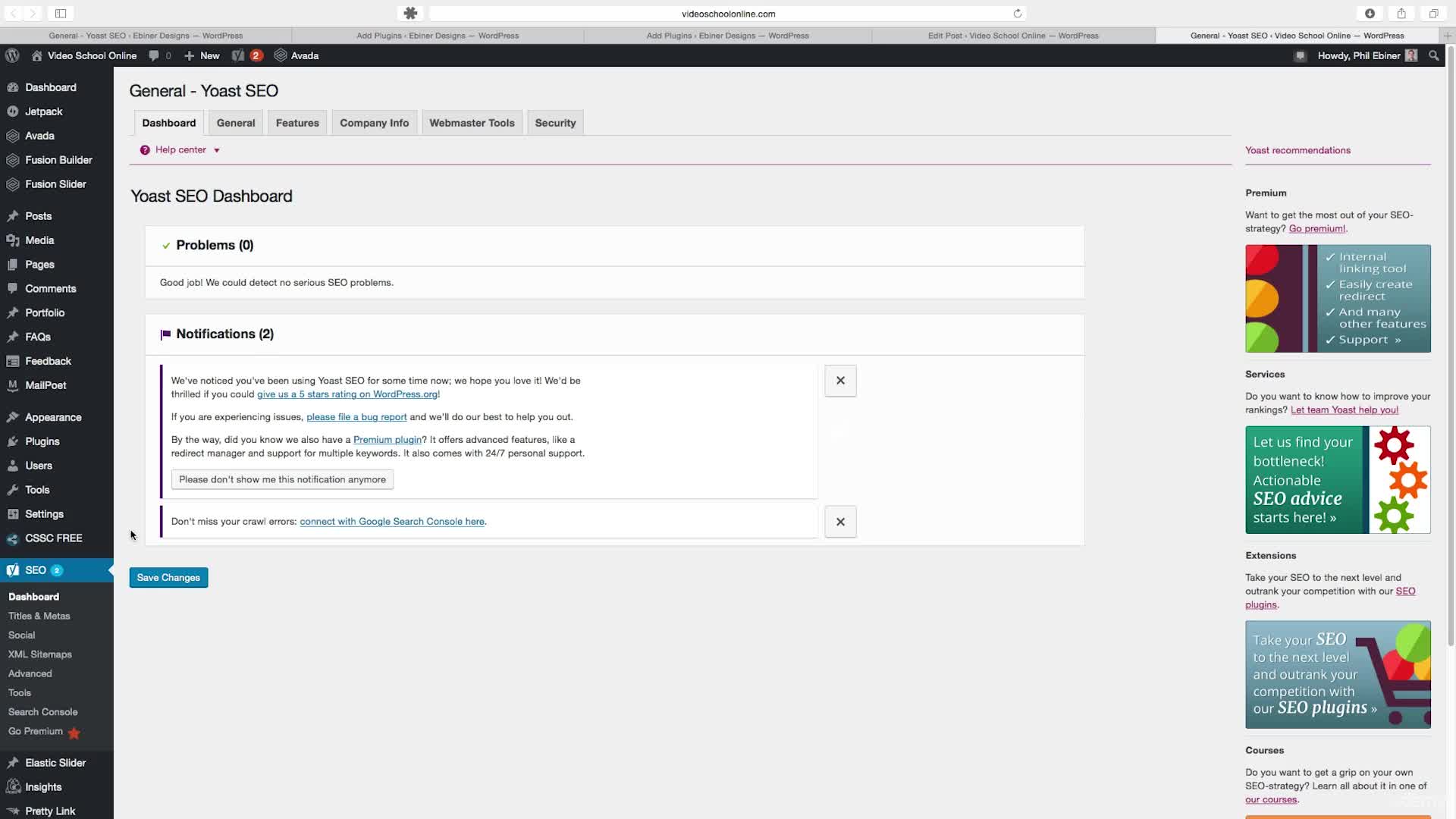Open please file a bug report link
Image resolution: width=1456 pixels, height=819 pixels.
click(356, 417)
